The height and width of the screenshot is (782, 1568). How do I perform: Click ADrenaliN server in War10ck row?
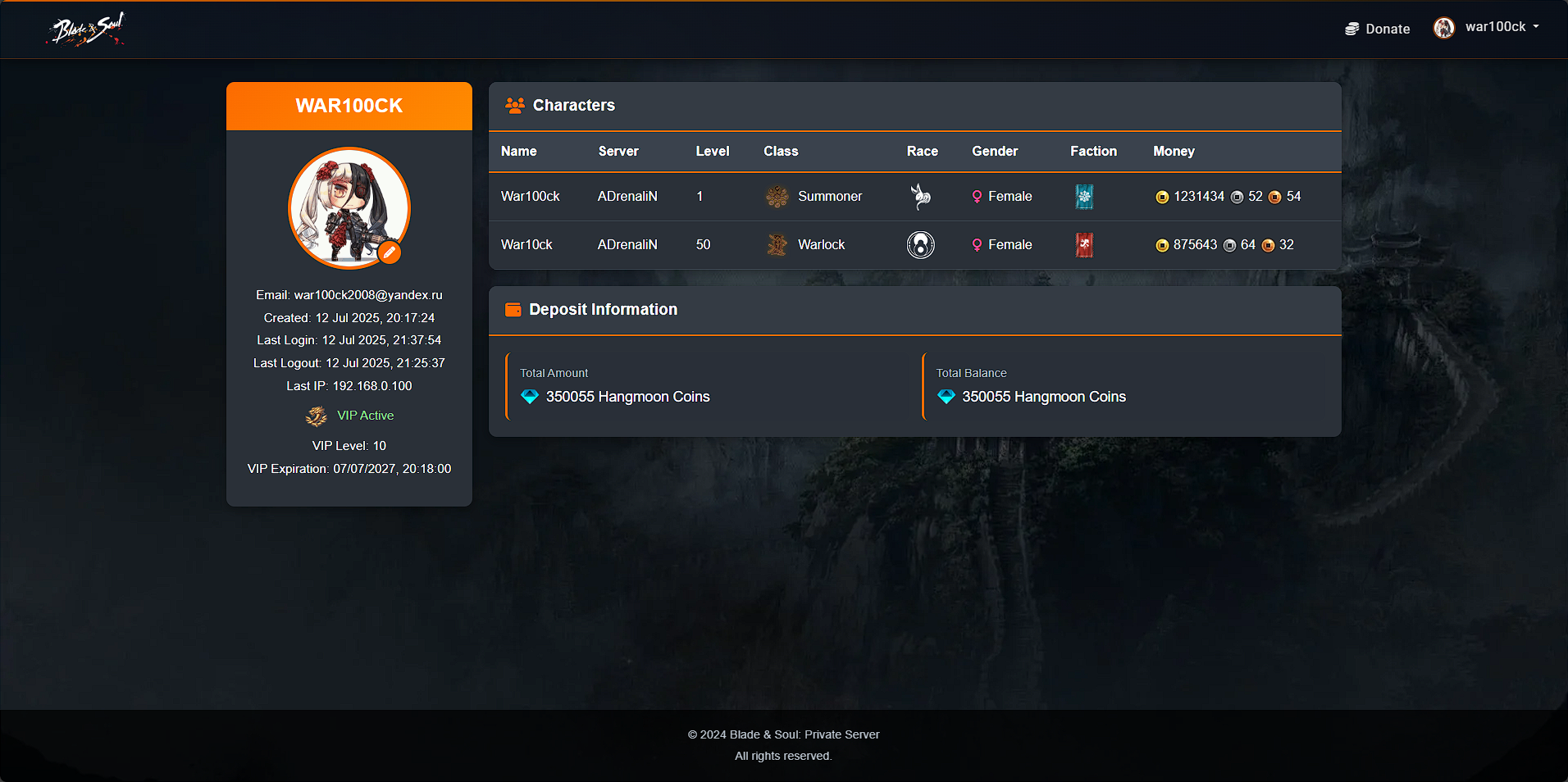(627, 245)
